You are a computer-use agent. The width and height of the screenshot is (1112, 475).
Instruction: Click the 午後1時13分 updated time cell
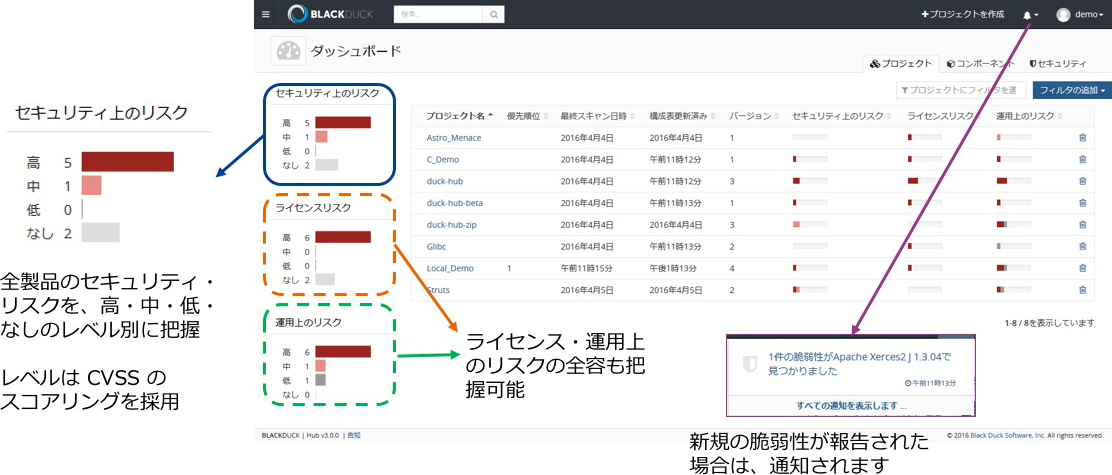coord(675,269)
